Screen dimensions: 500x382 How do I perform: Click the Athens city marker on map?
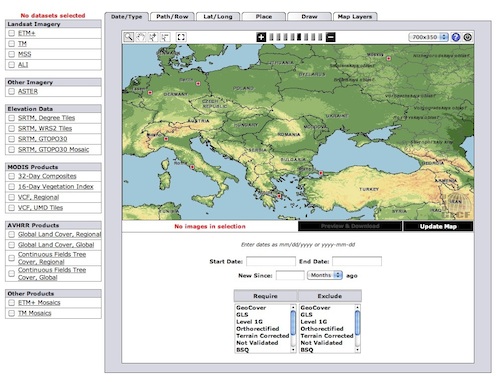coord(279,196)
